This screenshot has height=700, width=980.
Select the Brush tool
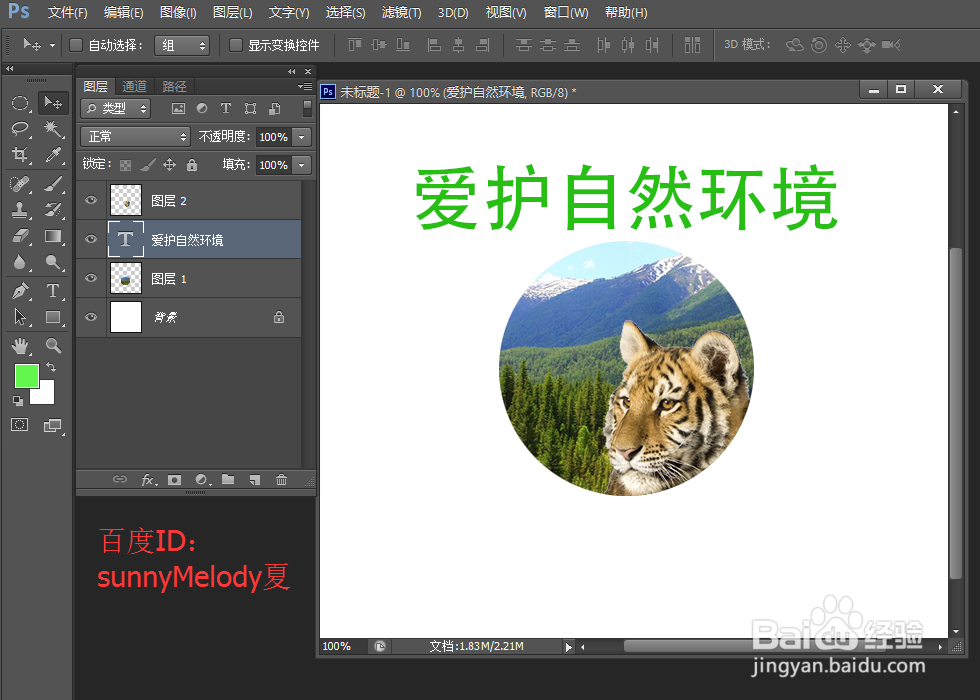coord(52,184)
